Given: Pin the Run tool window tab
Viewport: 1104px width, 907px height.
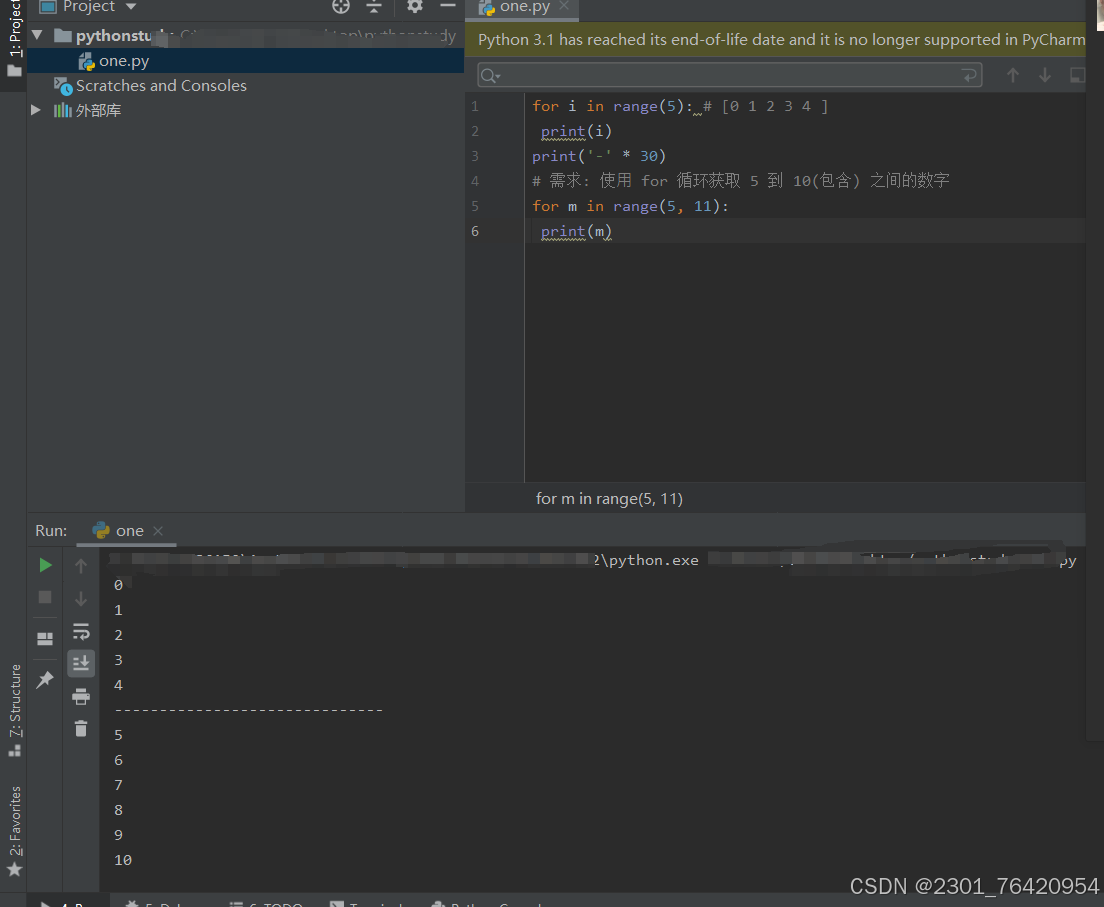Looking at the screenshot, I should click(x=44, y=679).
